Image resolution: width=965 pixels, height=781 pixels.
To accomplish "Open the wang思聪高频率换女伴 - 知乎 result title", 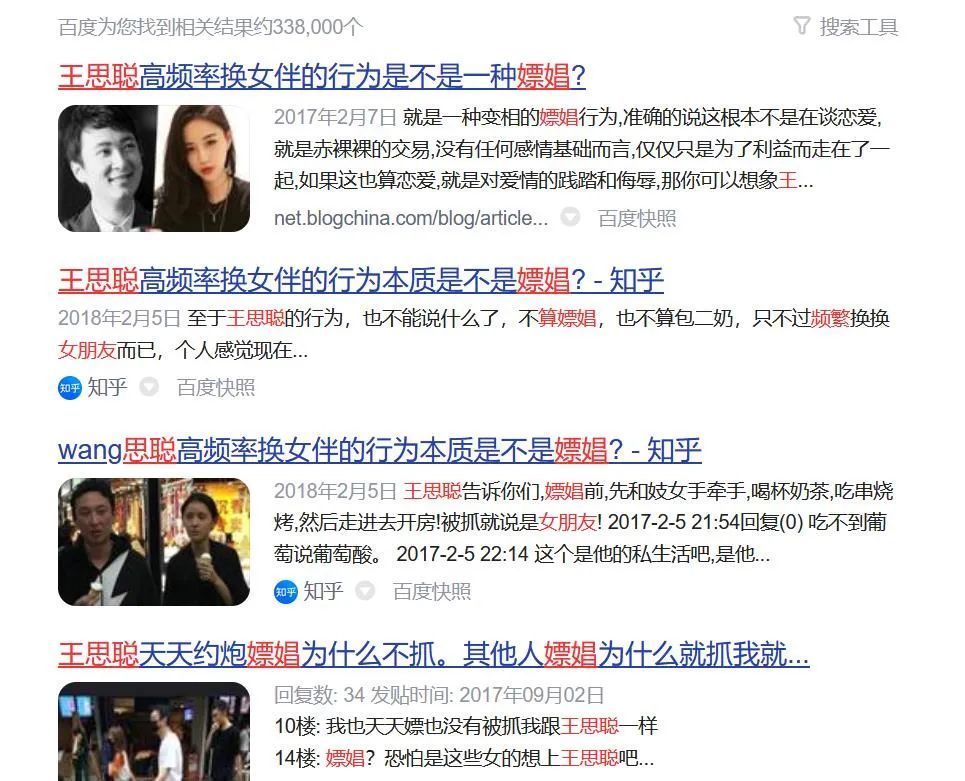I will (x=380, y=451).
